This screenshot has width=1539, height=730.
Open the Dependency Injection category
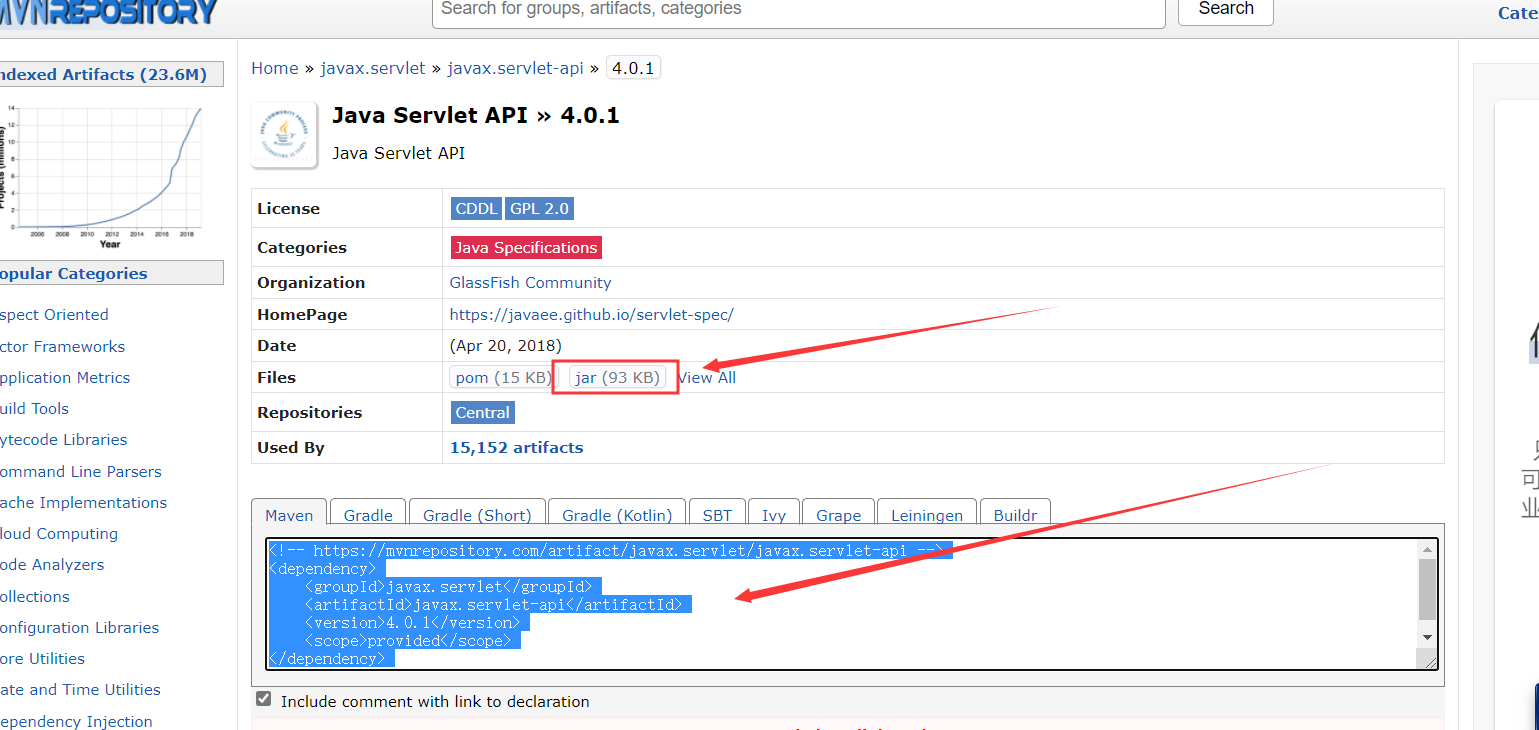coord(76,721)
